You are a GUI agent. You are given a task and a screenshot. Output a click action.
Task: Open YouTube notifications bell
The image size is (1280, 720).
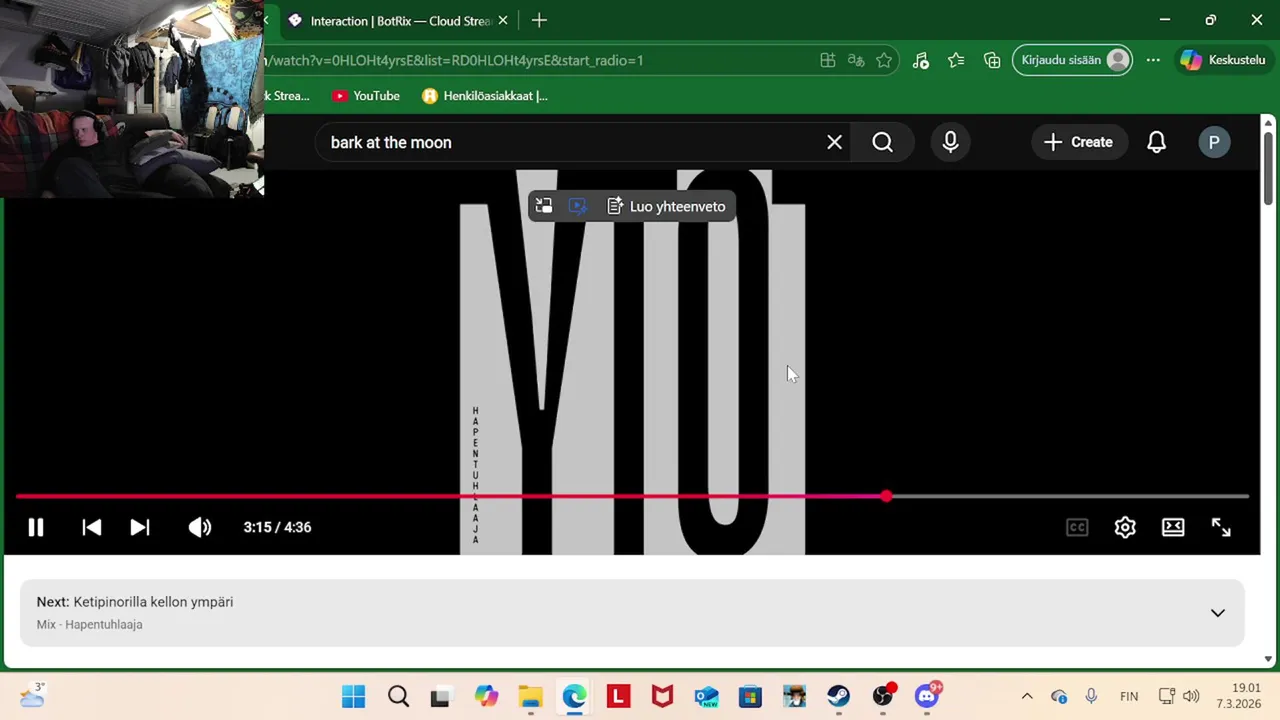[1156, 142]
